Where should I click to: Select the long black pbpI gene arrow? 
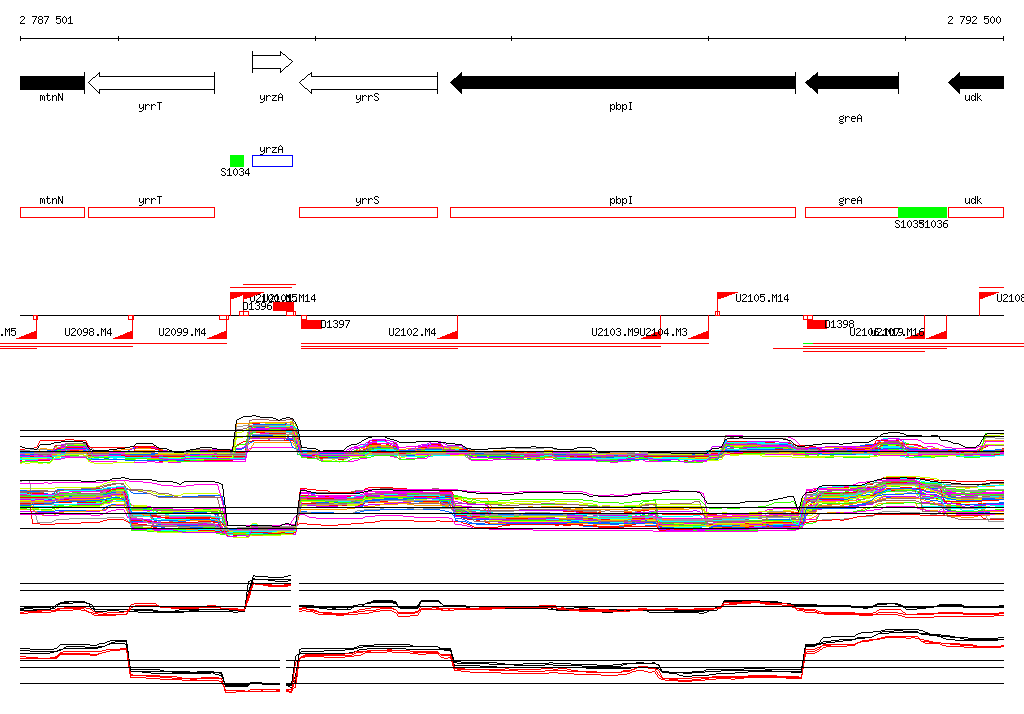point(623,83)
